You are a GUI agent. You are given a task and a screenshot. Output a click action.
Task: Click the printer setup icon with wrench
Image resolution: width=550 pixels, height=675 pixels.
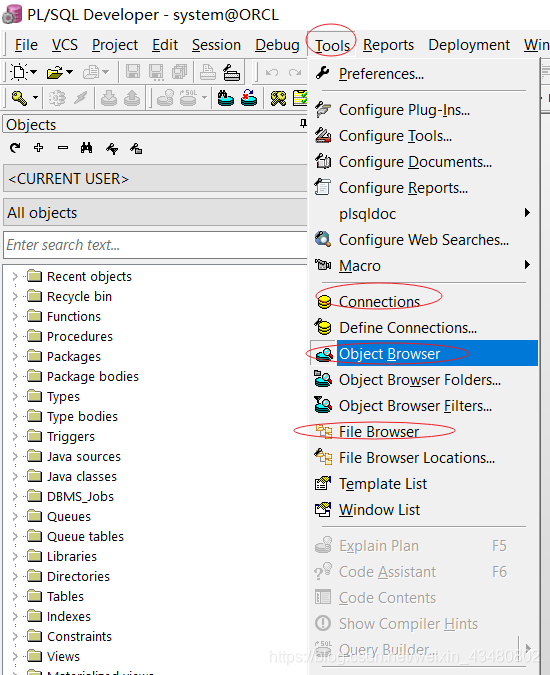[x=232, y=72]
